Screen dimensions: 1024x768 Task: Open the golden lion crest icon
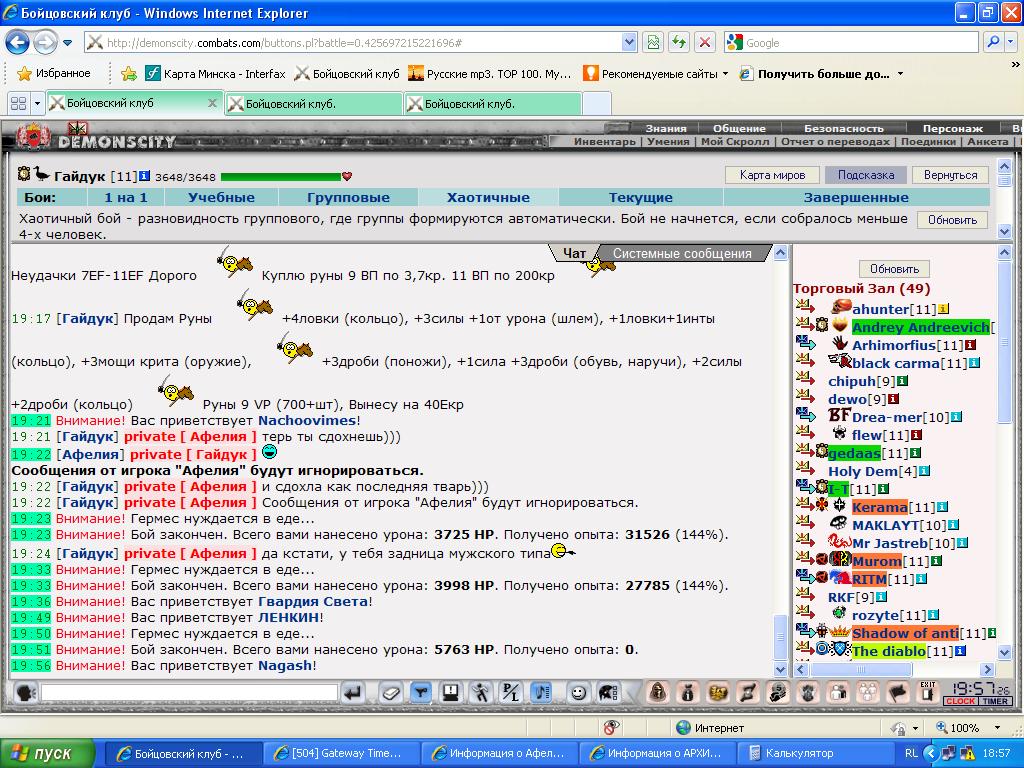[x=718, y=692]
